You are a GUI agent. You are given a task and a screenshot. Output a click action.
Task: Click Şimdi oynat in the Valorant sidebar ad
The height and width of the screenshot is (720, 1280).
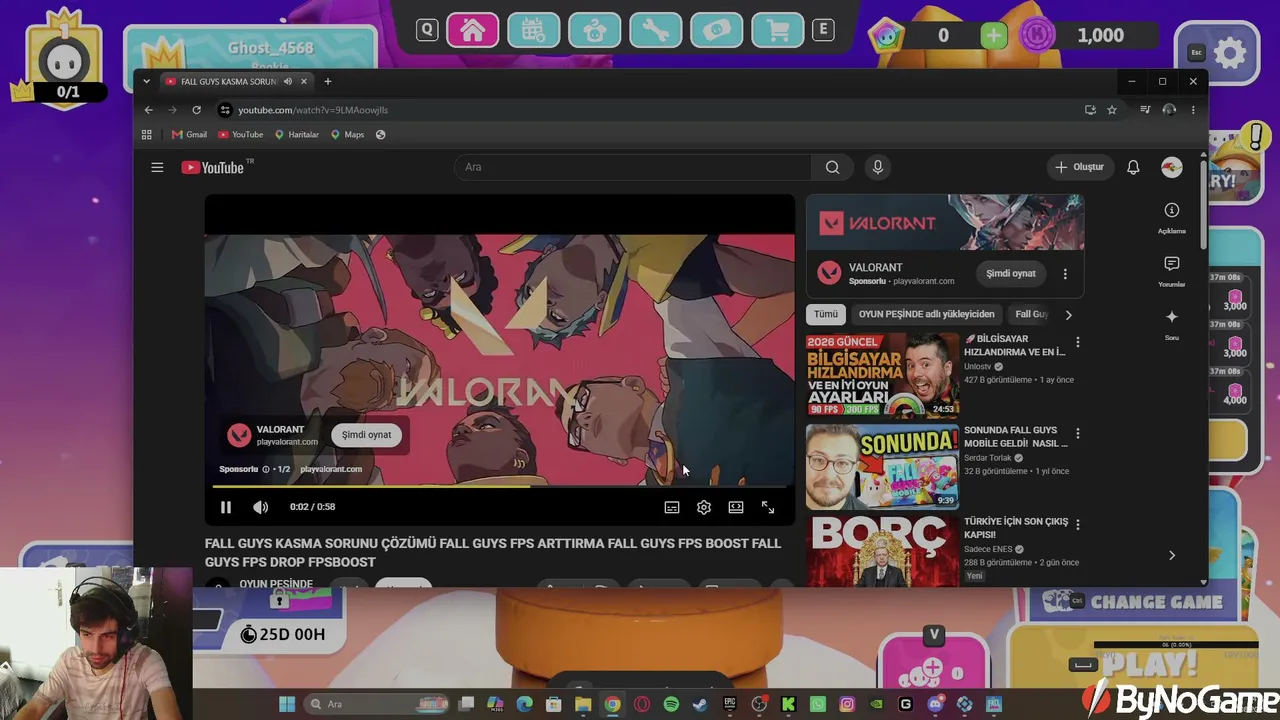pos(1011,273)
